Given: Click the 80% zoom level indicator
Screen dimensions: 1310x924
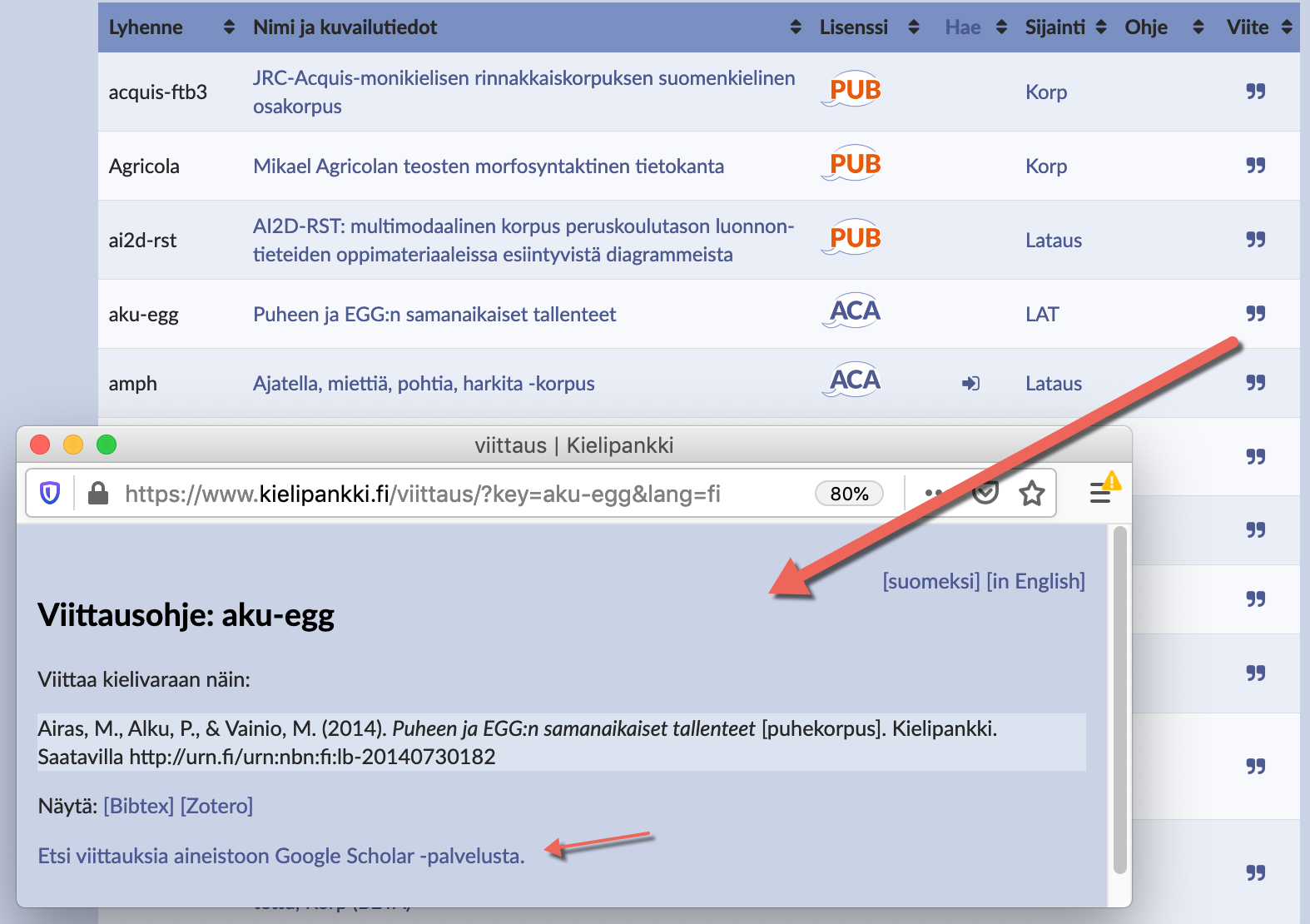Looking at the screenshot, I should pos(849,494).
